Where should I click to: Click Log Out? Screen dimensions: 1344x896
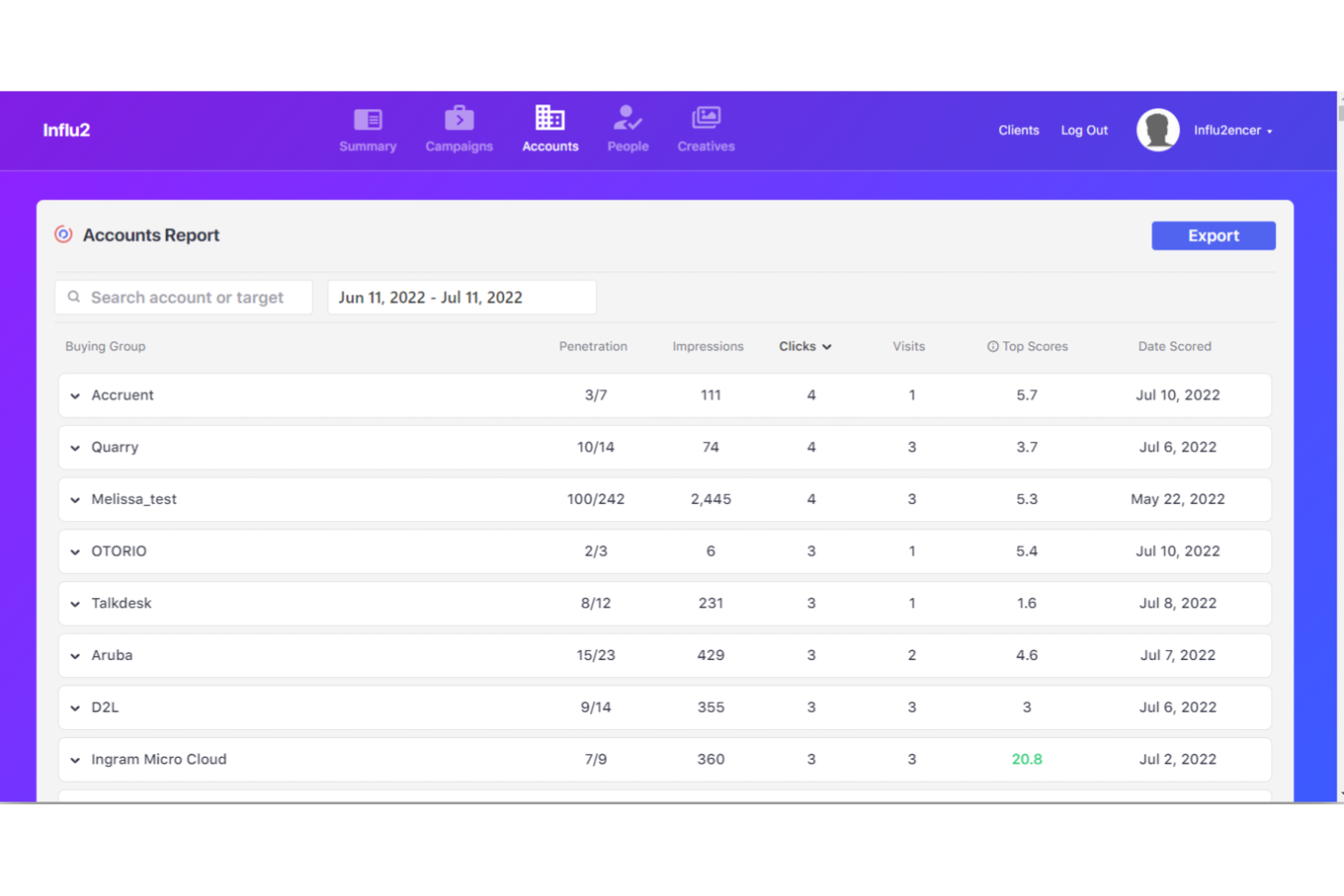click(x=1084, y=130)
